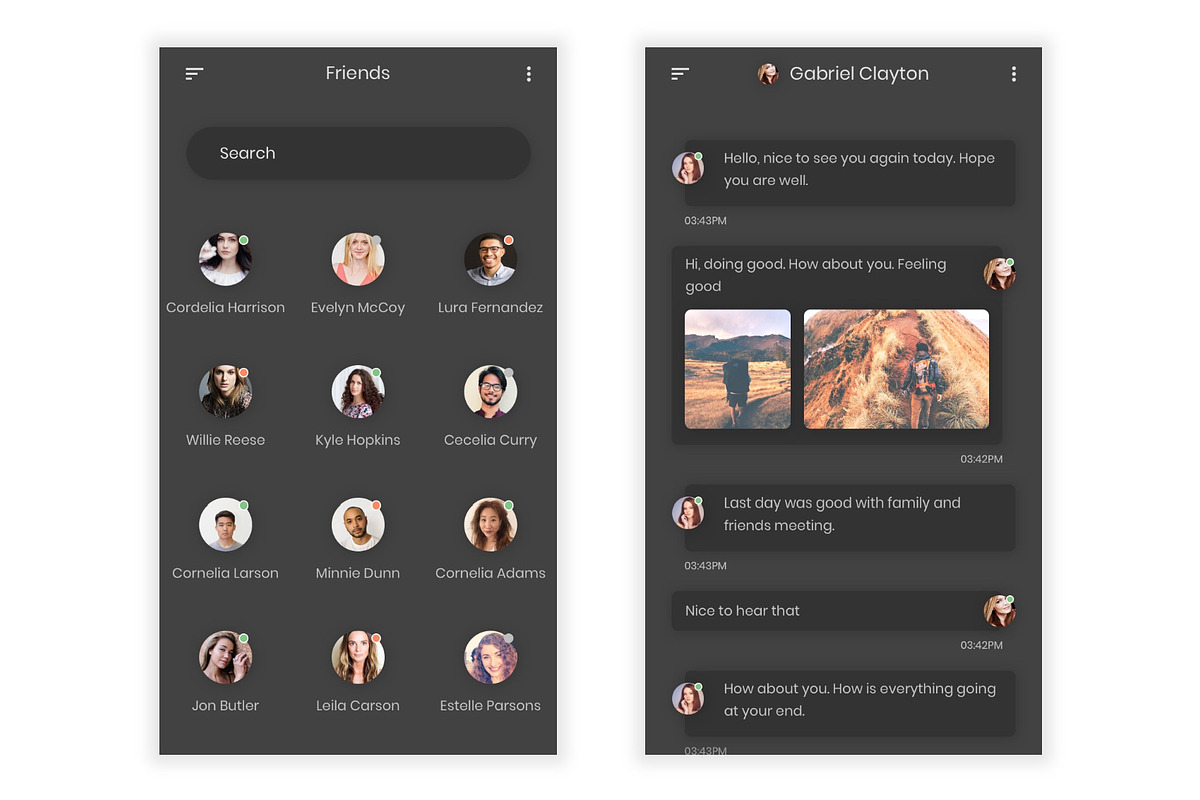
Task: Toggle Cornelia Larson's online status dot
Action: [x=243, y=505]
